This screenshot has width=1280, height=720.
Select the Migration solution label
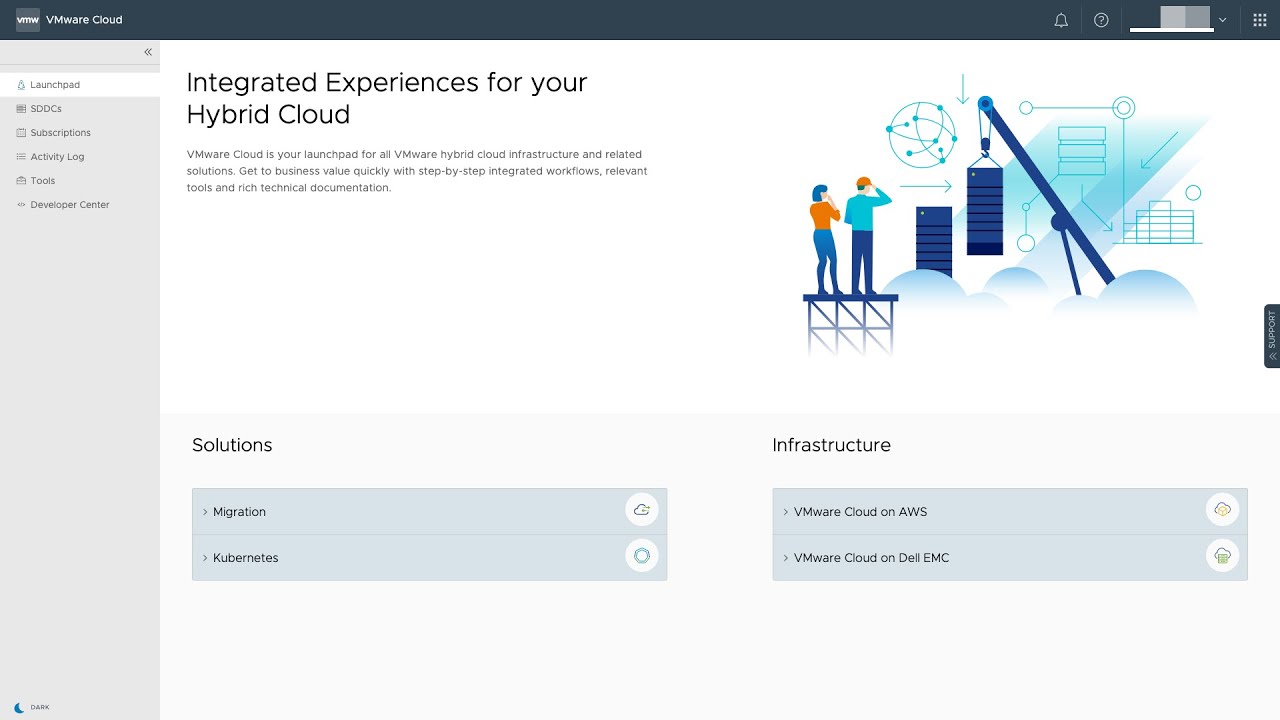pyautogui.click(x=239, y=512)
